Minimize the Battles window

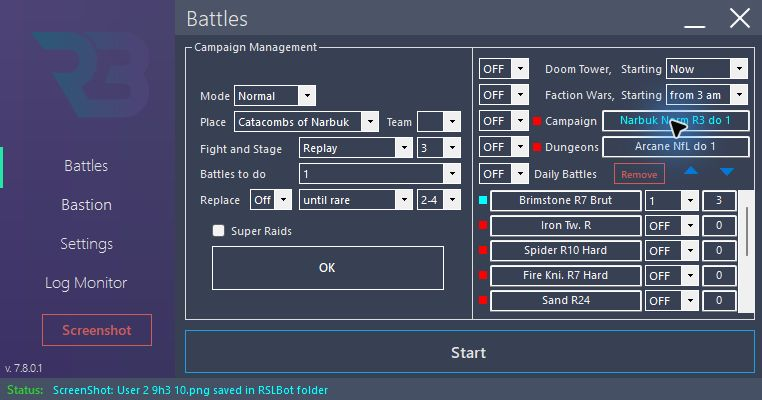click(x=694, y=26)
